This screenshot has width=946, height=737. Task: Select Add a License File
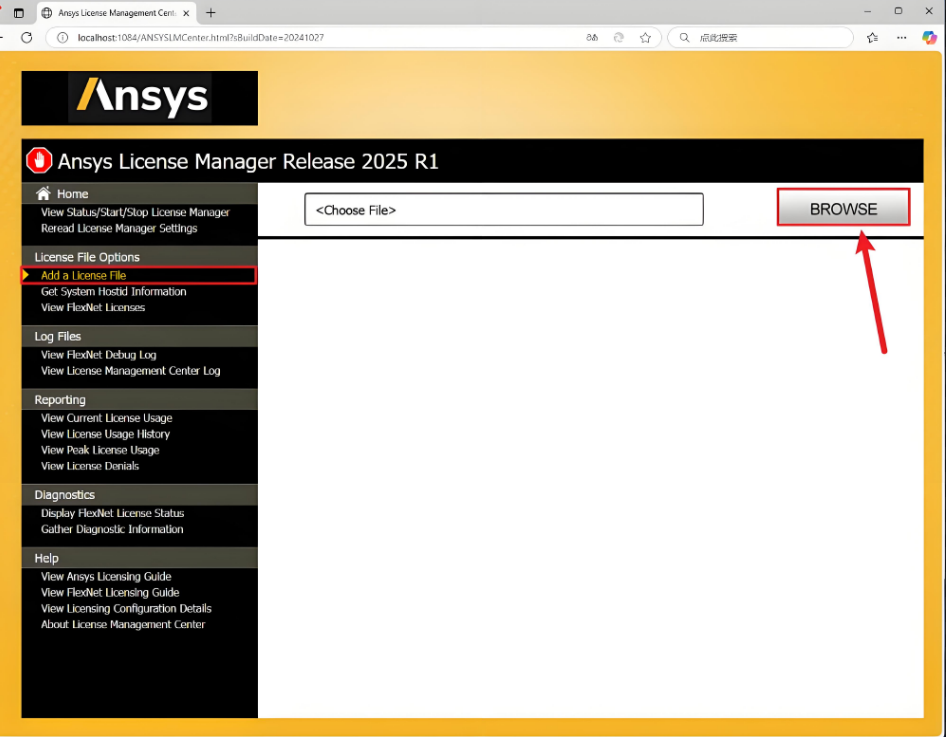[83, 276]
